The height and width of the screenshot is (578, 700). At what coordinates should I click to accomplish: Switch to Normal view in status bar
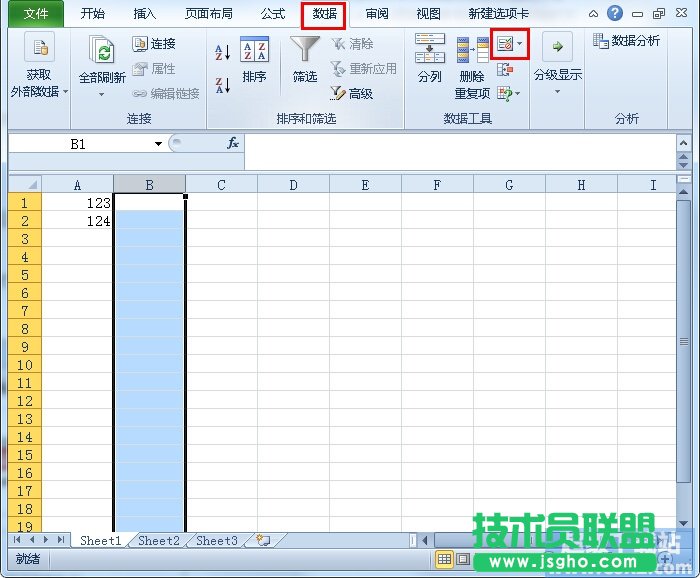(444, 559)
